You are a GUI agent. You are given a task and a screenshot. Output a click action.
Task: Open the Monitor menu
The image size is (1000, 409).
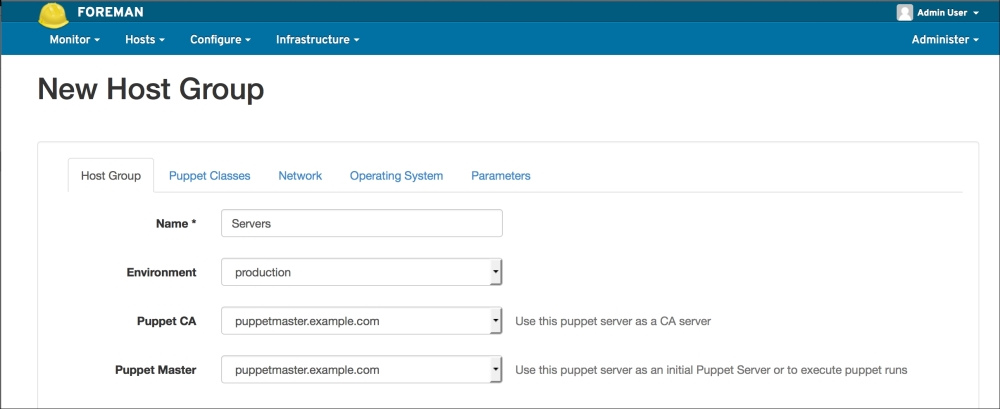click(75, 40)
